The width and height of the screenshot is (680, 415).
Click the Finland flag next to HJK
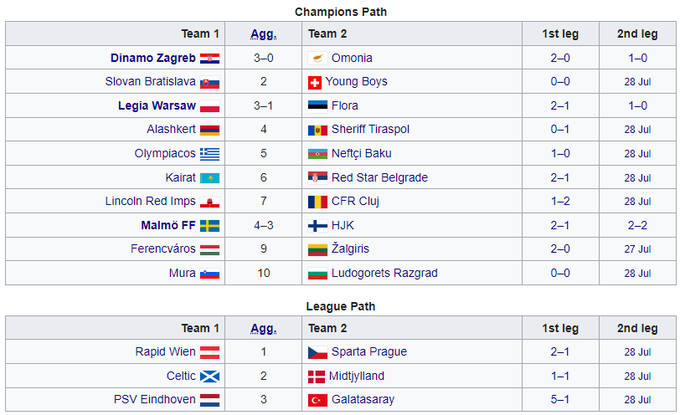[x=316, y=226]
